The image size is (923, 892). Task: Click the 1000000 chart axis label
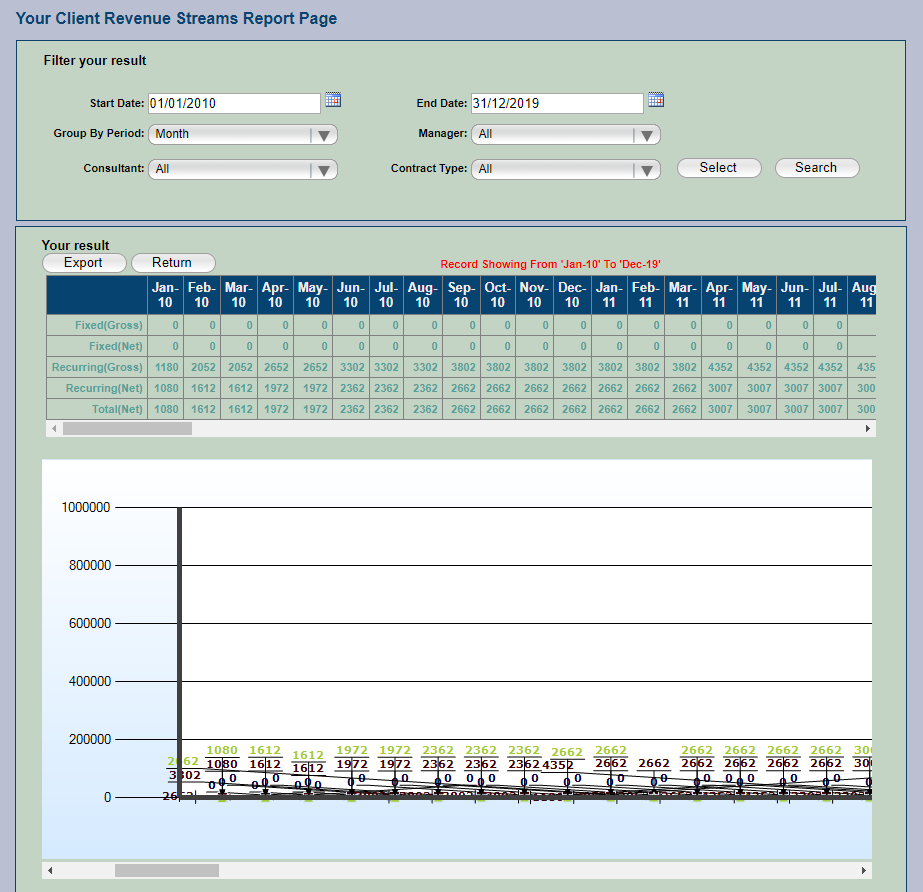tap(86, 508)
